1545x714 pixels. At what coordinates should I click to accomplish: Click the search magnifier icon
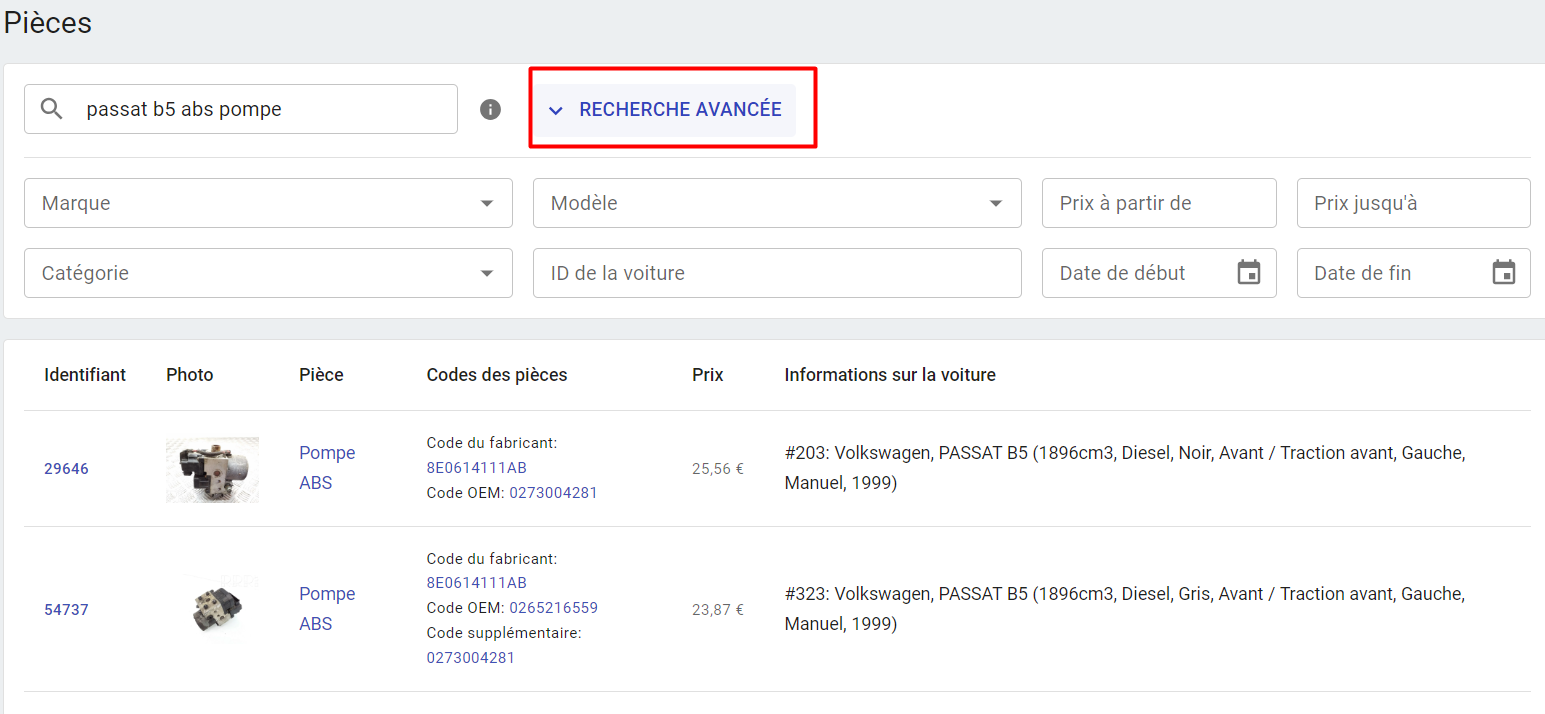[x=52, y=109]
